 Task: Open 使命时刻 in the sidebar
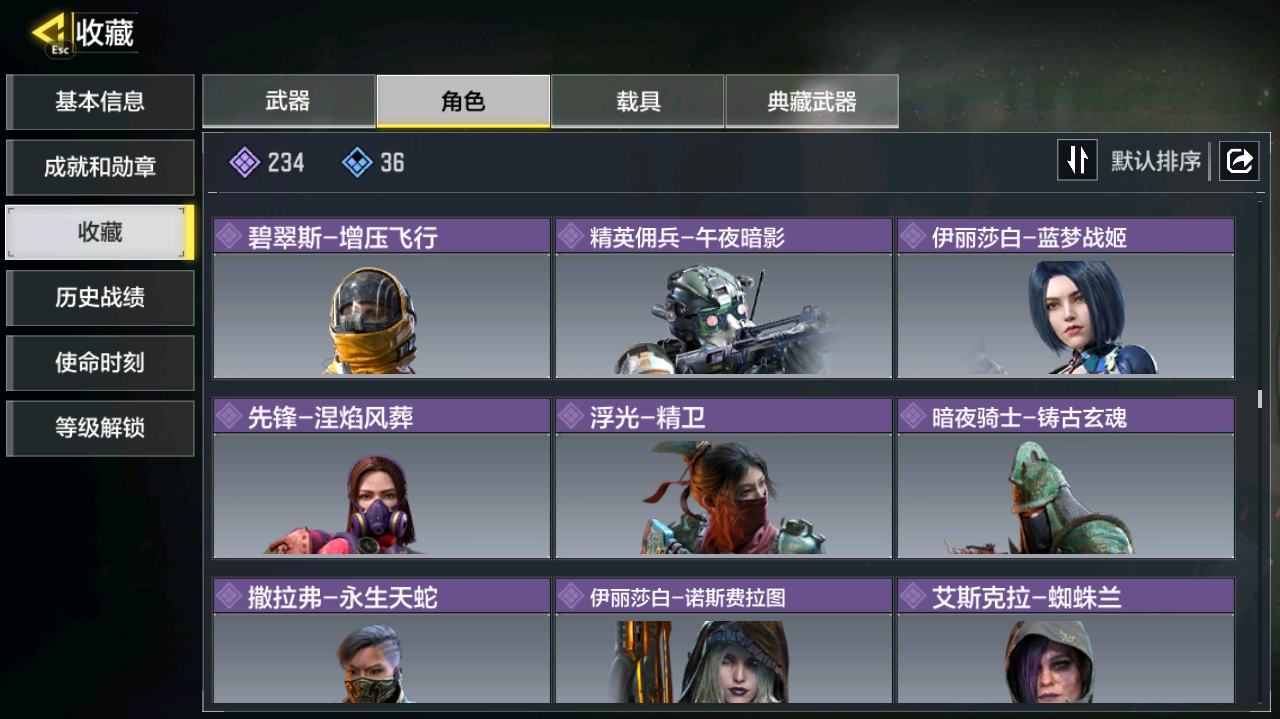pos(100,362)
